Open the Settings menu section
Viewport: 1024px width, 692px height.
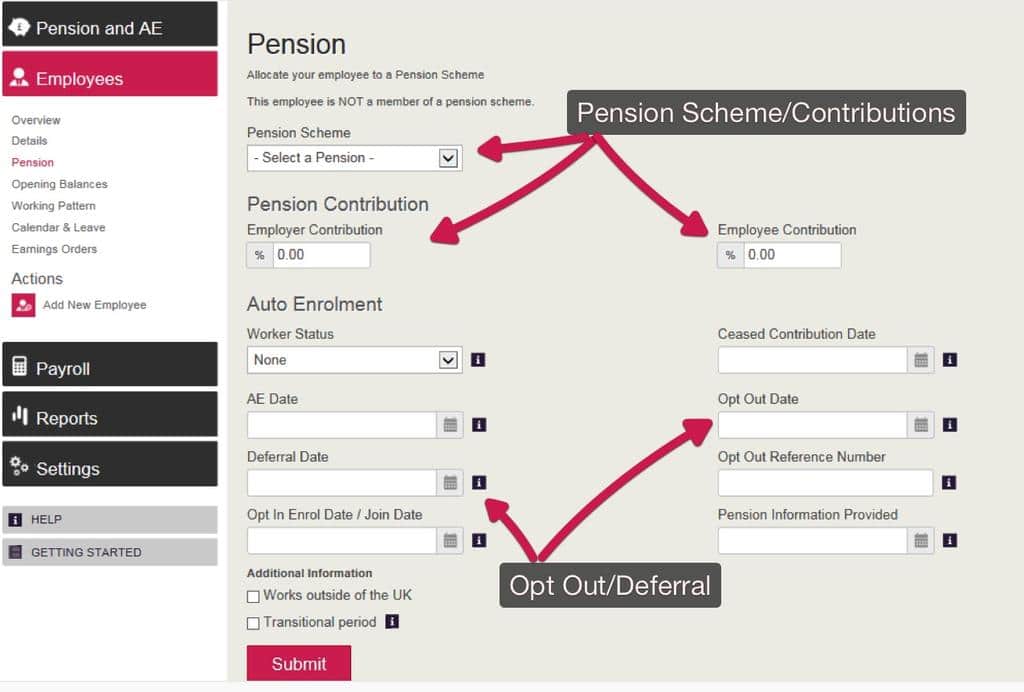point(110,468)
